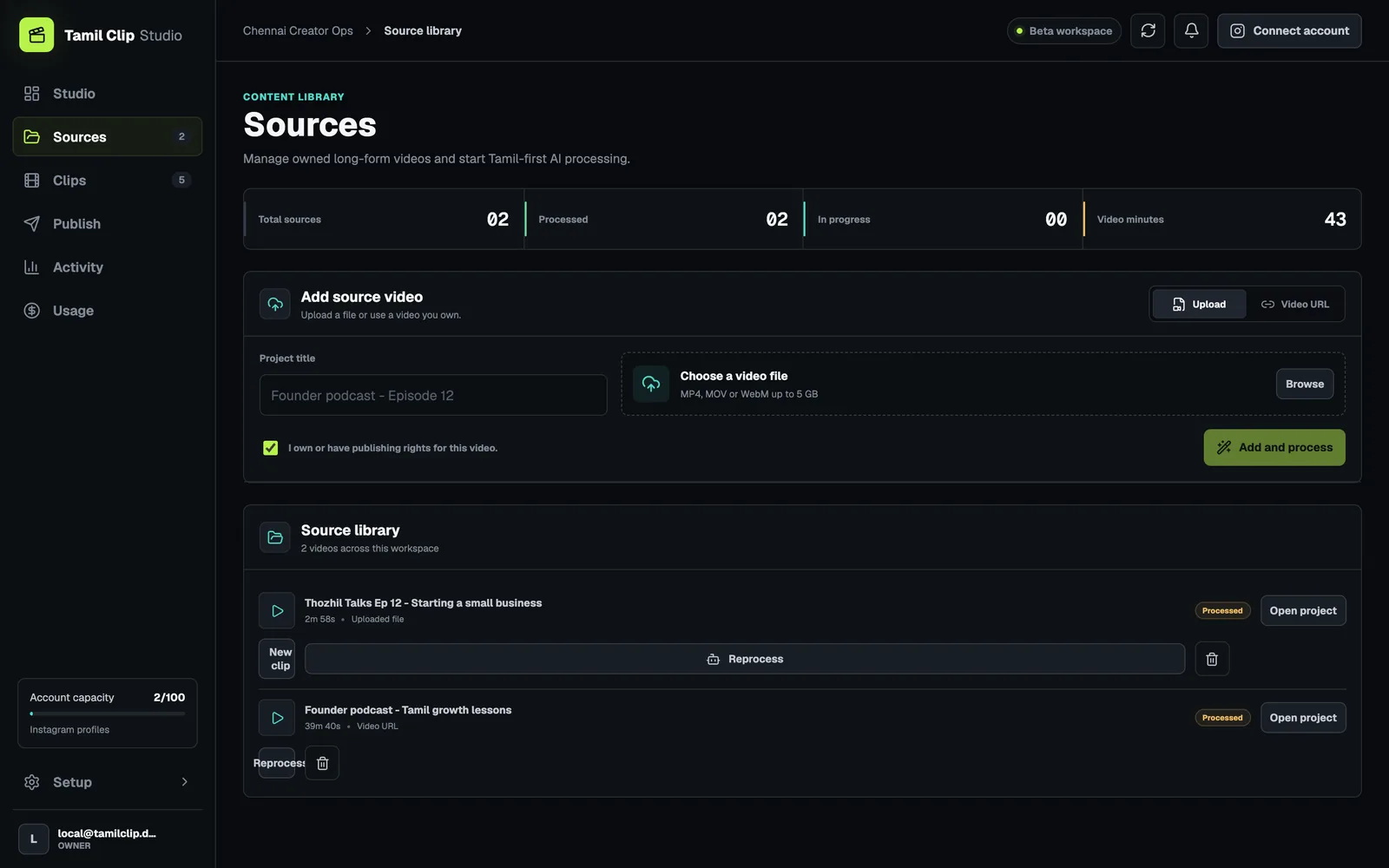Image resolution: width=1389 pixels, height=868 pixels.
Task: Open notifications bell icon
Action: click(1191, 30)
